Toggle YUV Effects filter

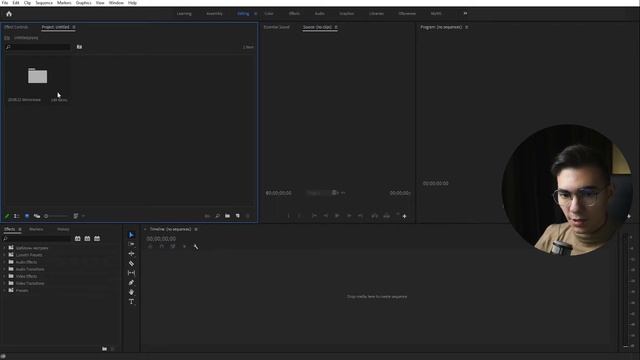tap(97, 238)
